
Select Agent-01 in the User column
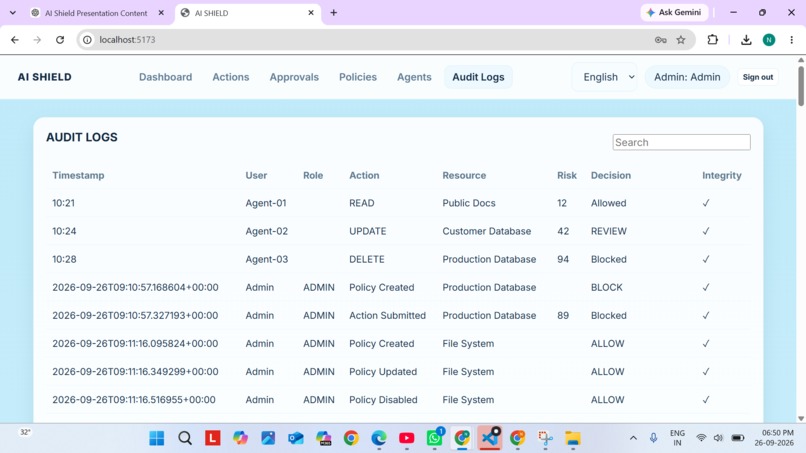click(266, 203)
